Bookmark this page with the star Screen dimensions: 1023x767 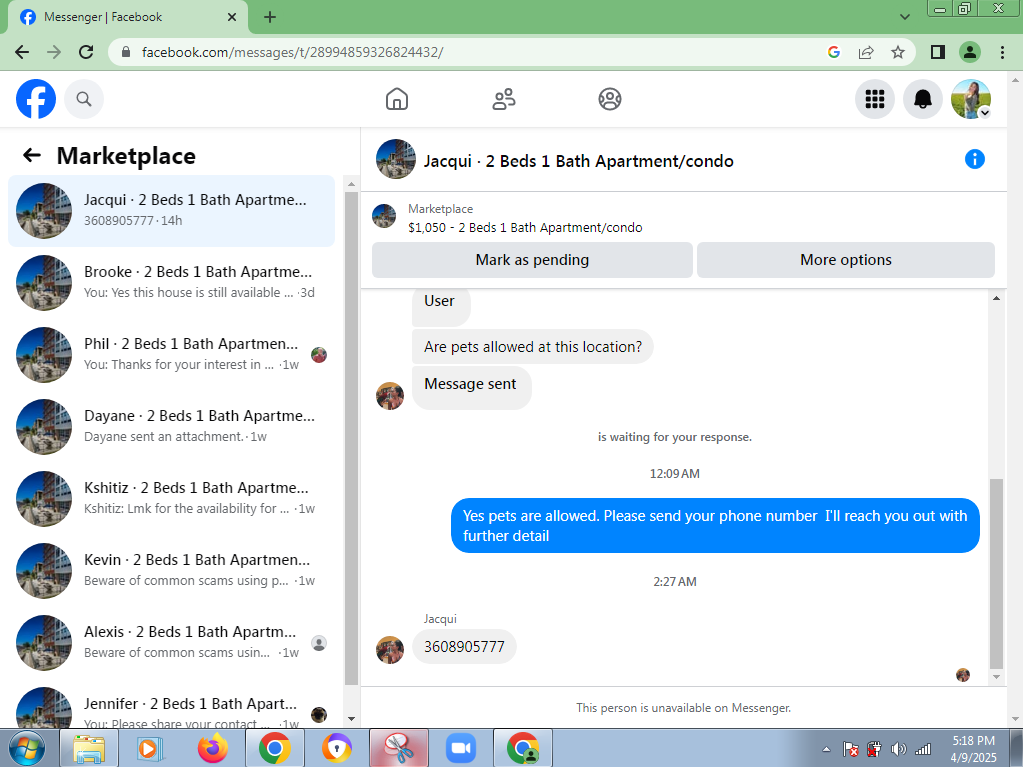click(898, 52)
